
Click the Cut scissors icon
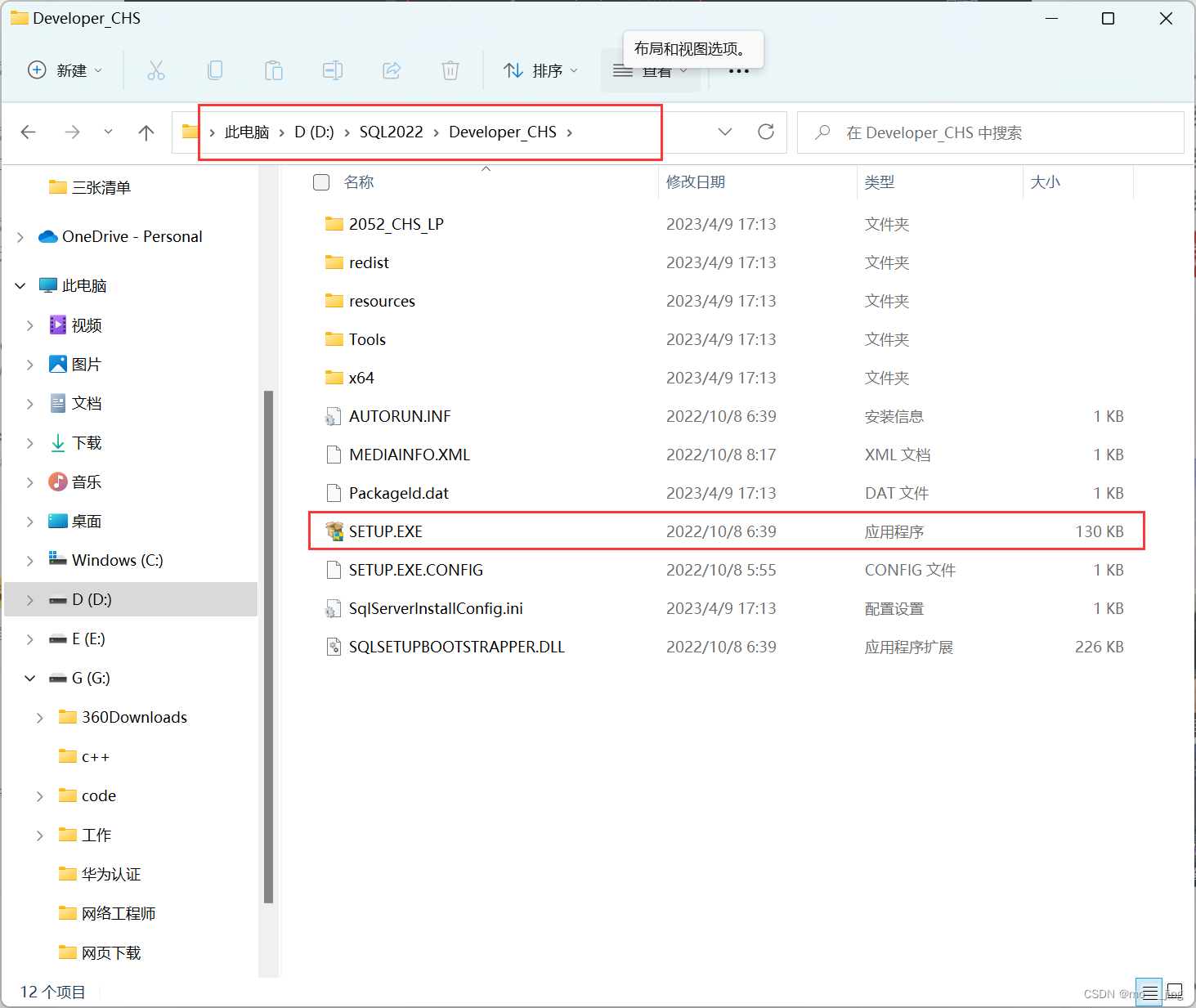(156, 70)
